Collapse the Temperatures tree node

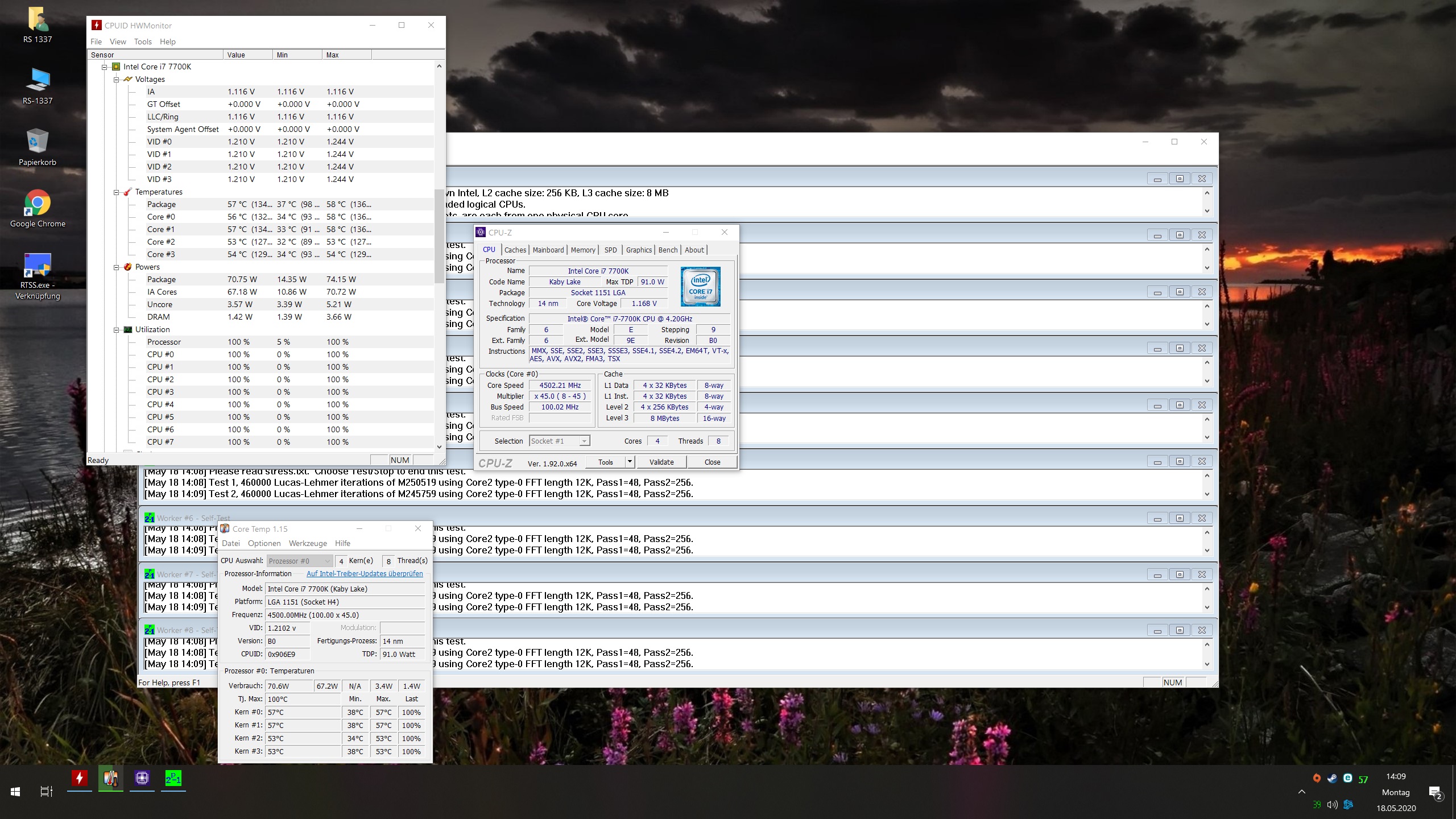point(117,192)
